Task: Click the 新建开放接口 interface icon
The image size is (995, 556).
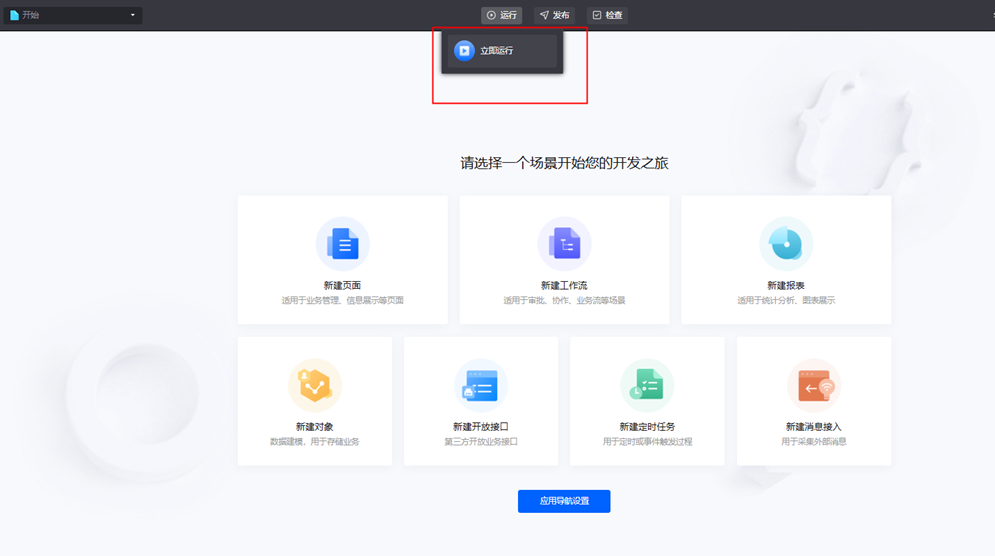Action: coord(481,385)
